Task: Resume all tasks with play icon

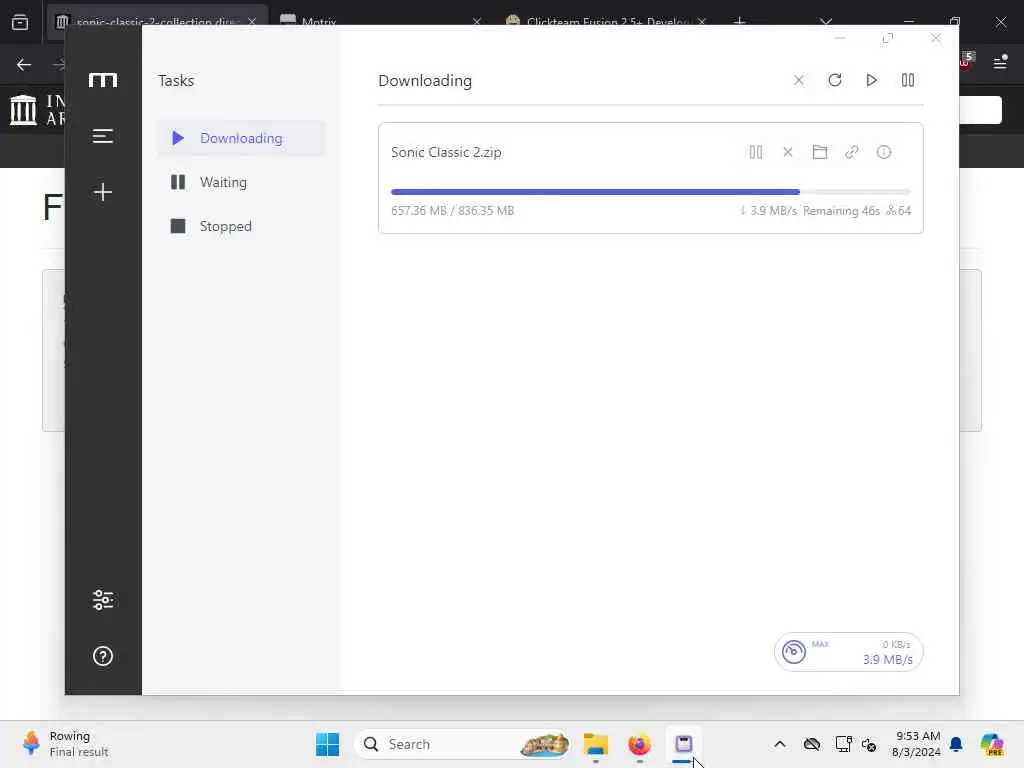Action: click(x=871, y=80)
